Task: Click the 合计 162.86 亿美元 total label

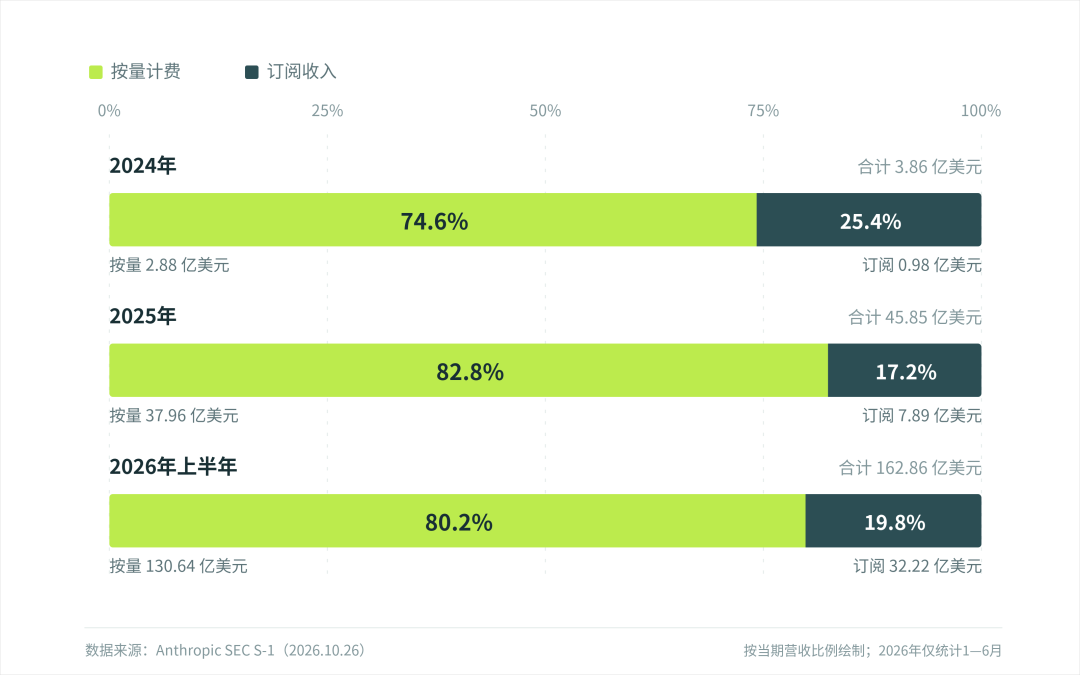Action: pos(910,468)
